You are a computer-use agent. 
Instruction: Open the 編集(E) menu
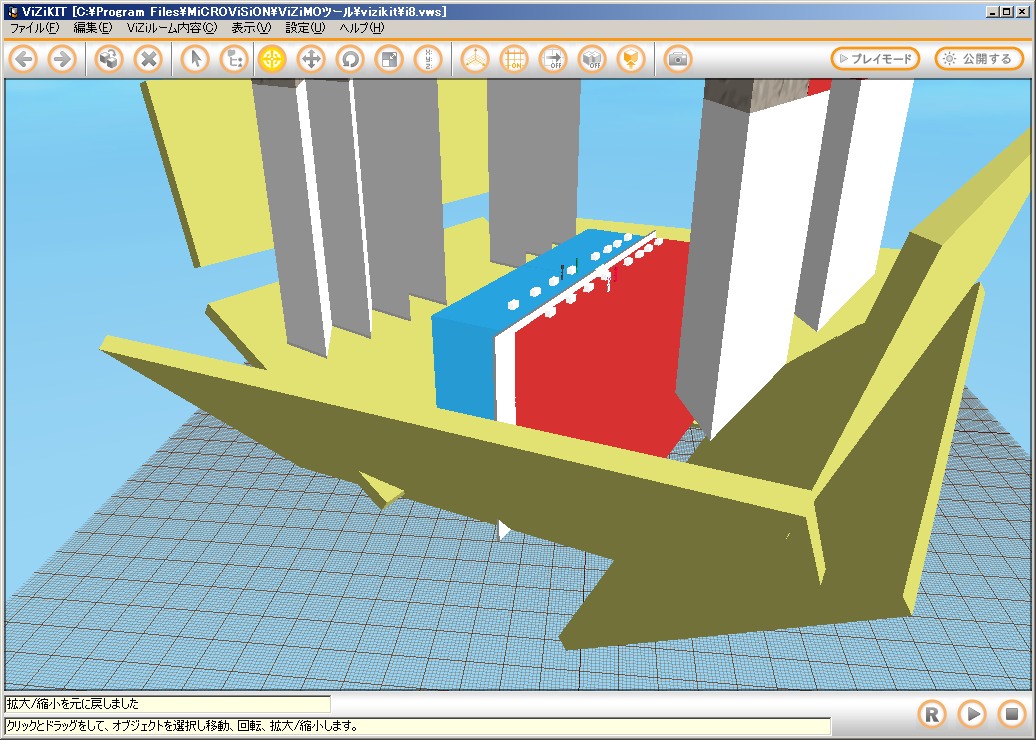click(93, 28)
